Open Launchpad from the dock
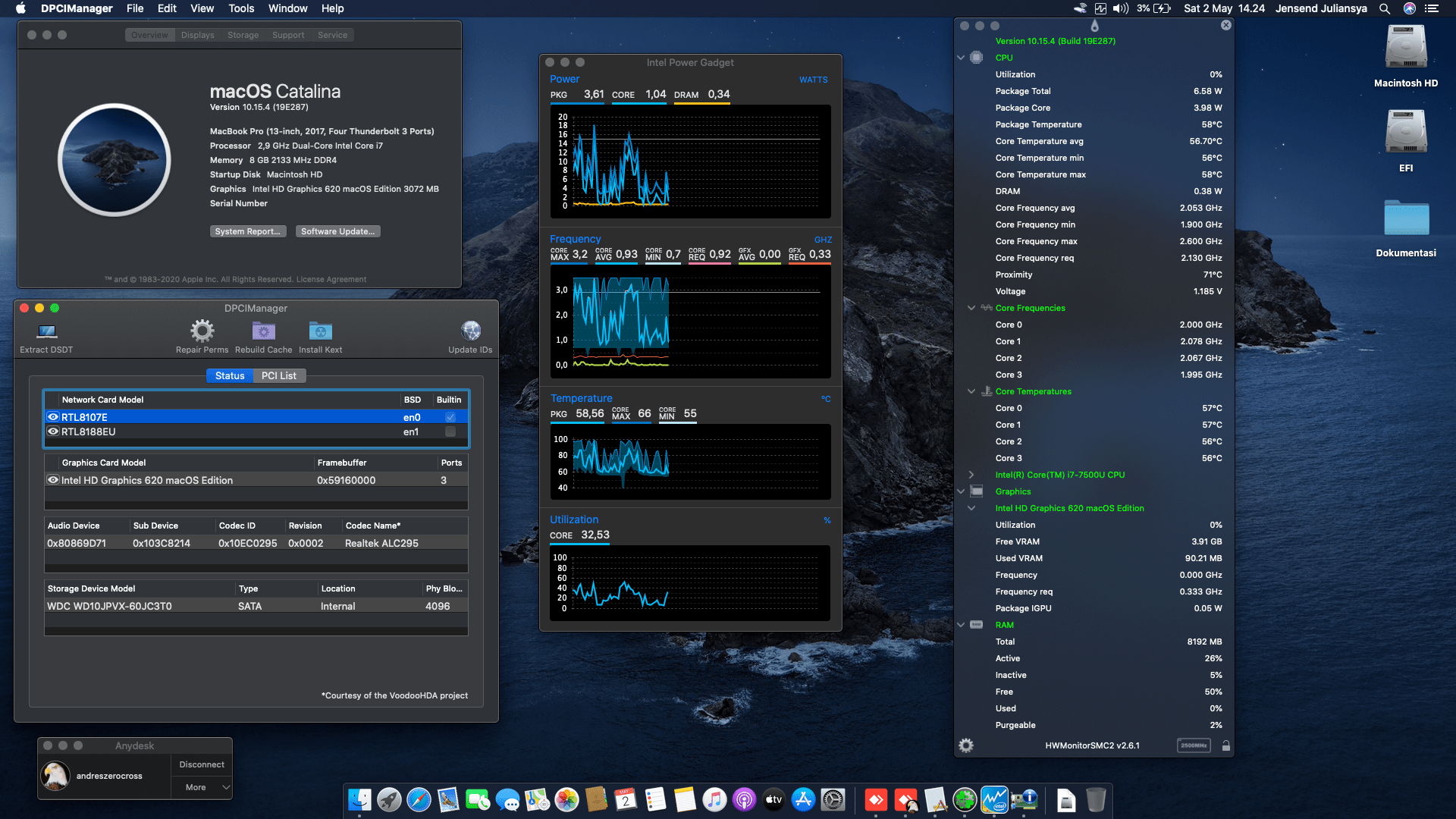This screenshot has height=819, width=1456. coord(389,799)
